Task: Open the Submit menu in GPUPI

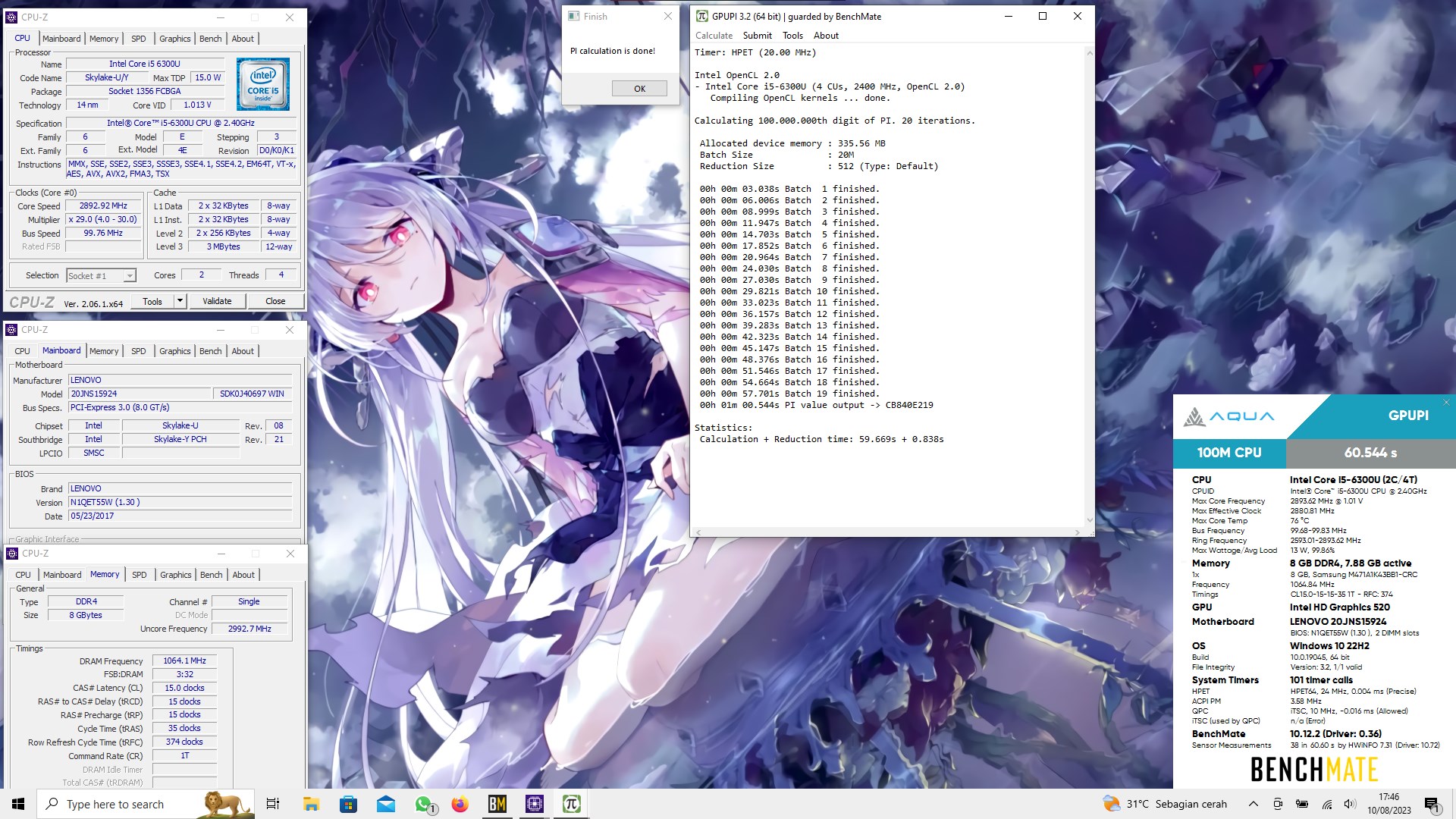Action: (x=757, y=36)
